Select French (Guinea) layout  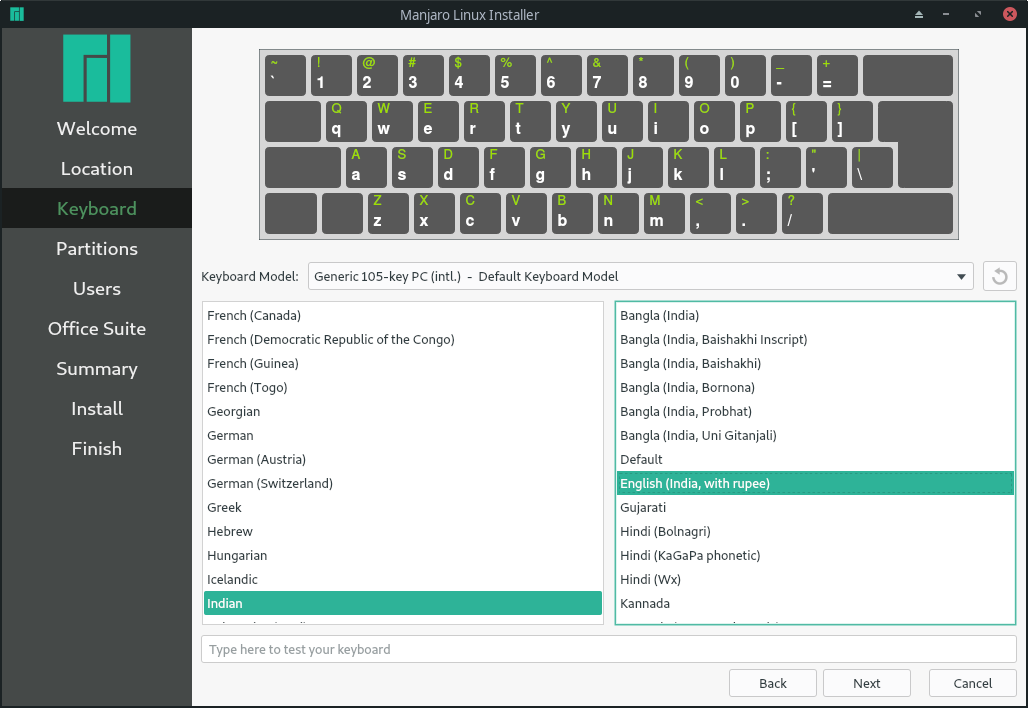(403, 363)
